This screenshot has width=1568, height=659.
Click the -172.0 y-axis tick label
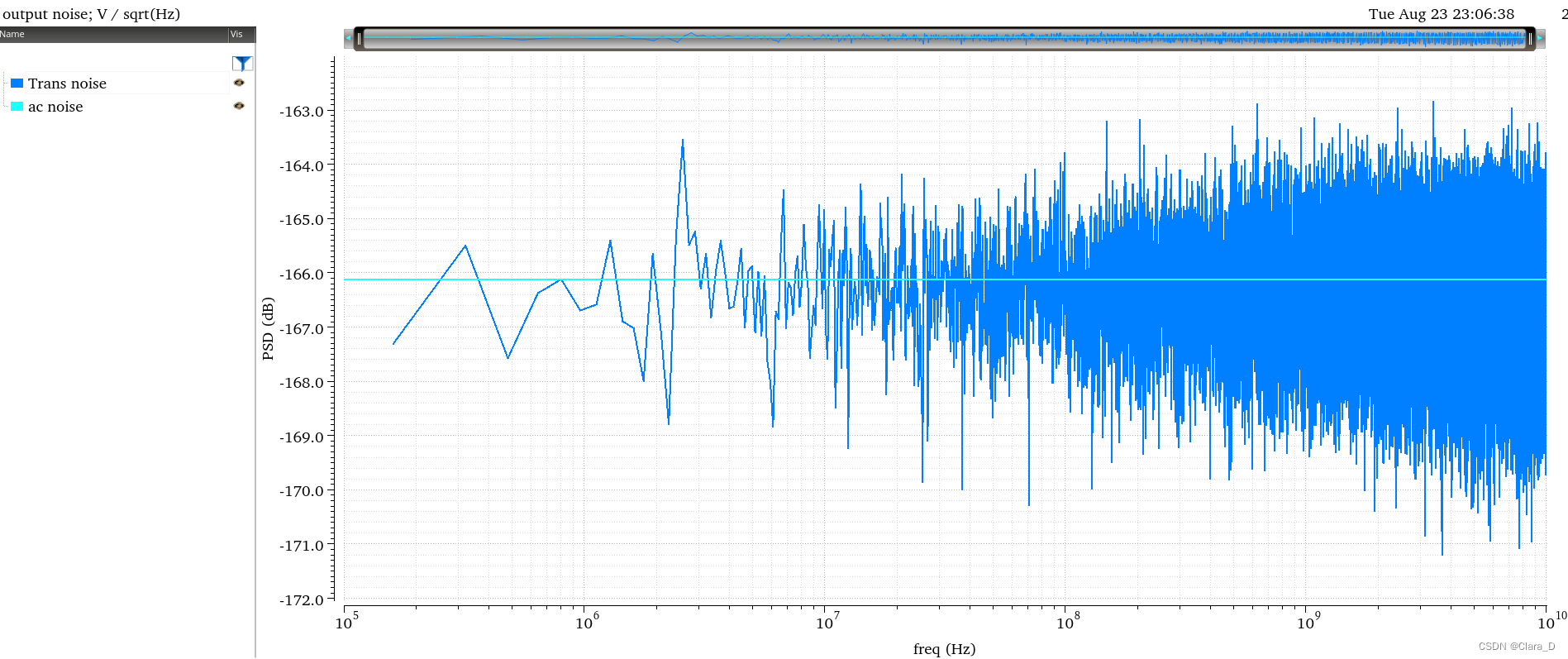pyautogui.click(x=301, y=600)
